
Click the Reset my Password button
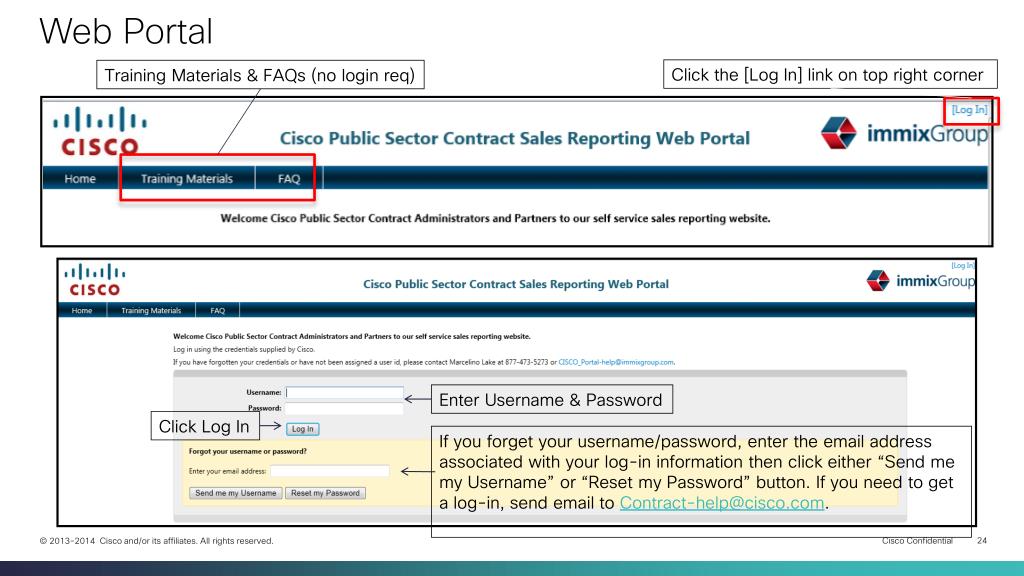click(x=325, y=493)
